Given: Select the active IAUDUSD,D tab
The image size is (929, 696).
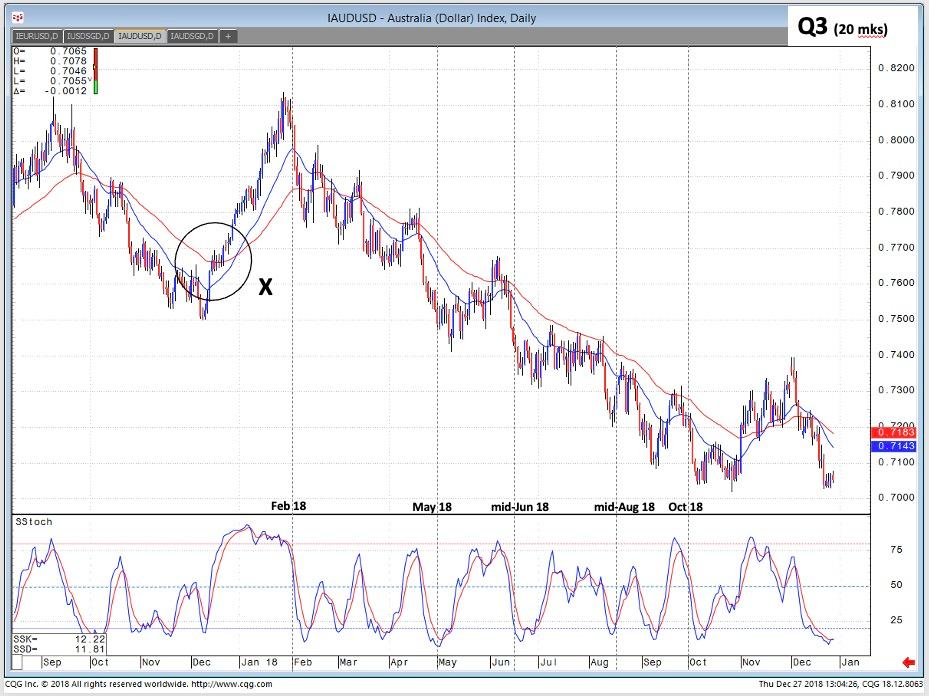Looking at the screenshot, I should pos(139,36).
